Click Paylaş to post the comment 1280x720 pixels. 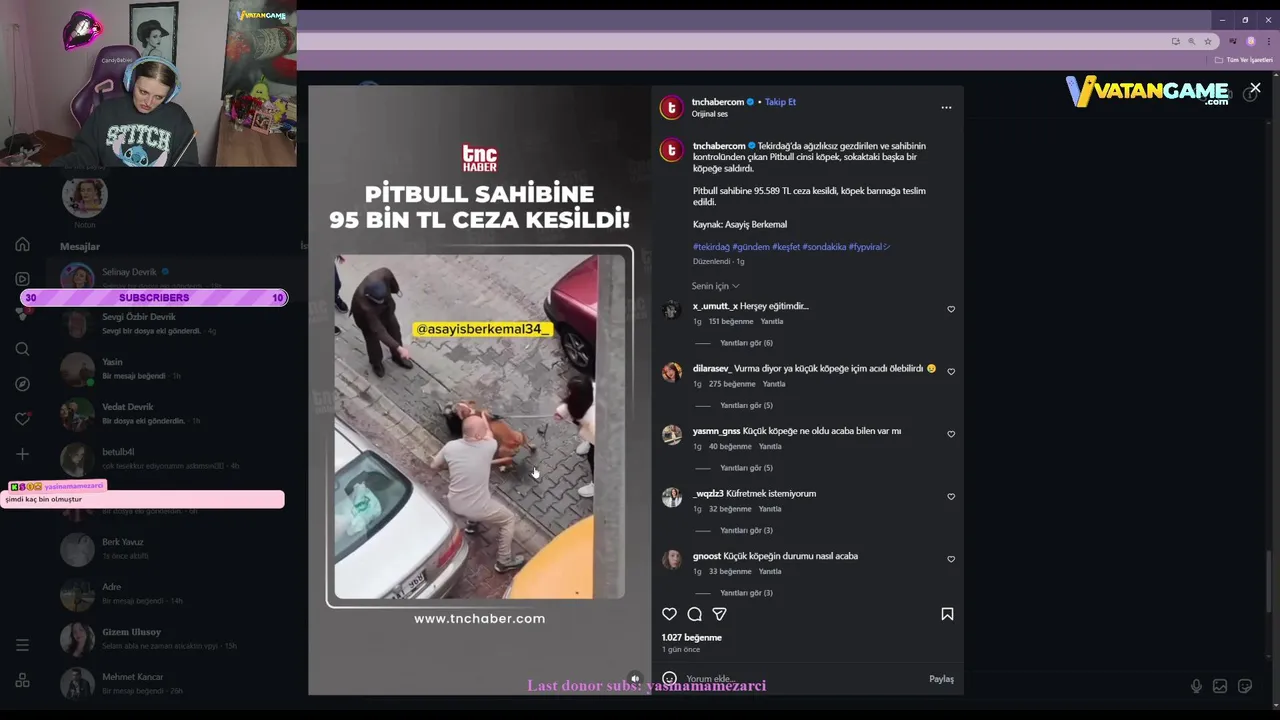941,679
